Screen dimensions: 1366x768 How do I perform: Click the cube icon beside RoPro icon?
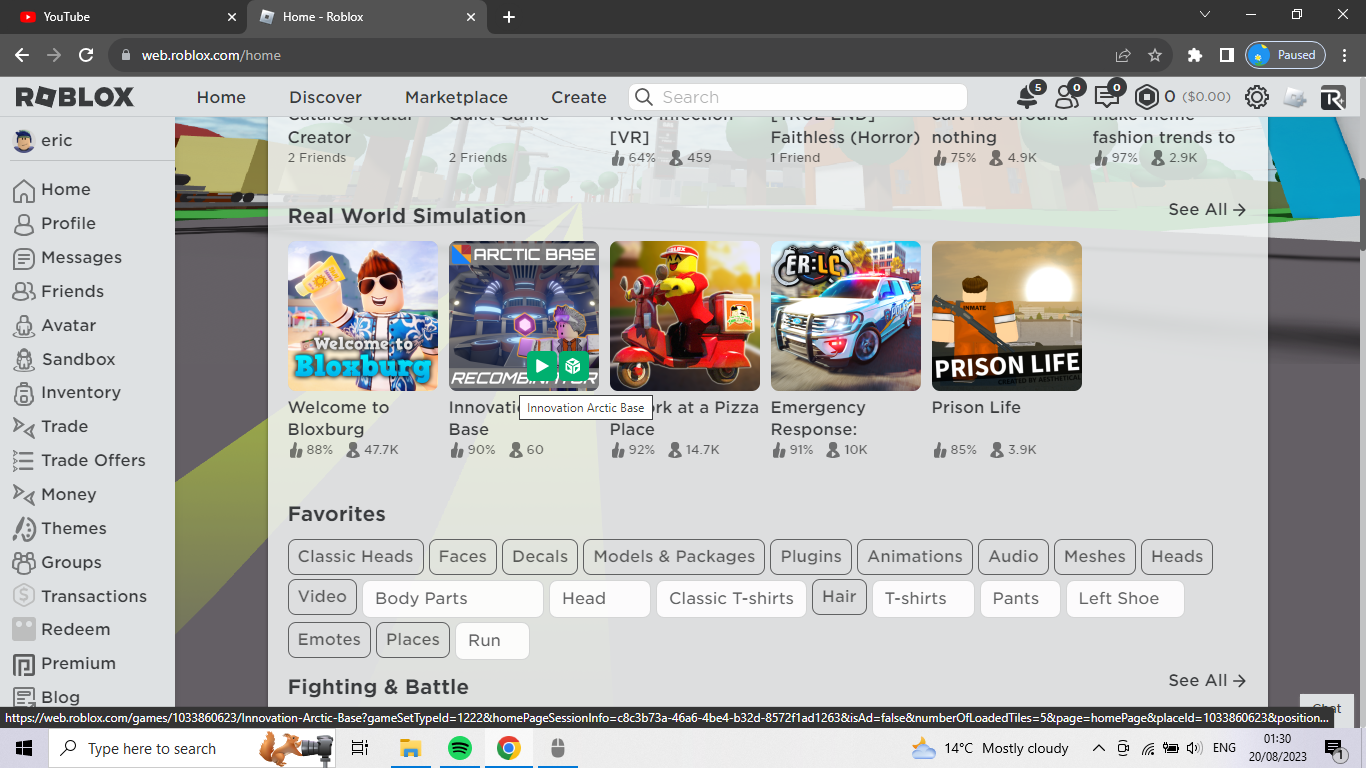click(x=1295, y=97)
